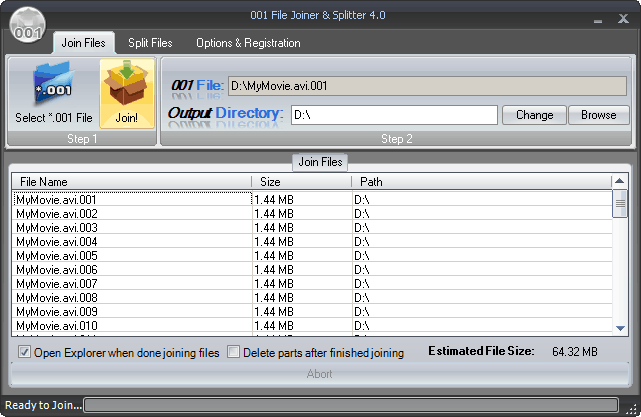
Task: Sort by the File Name column header
Action: pyautogui.click(x=132, y=182)
